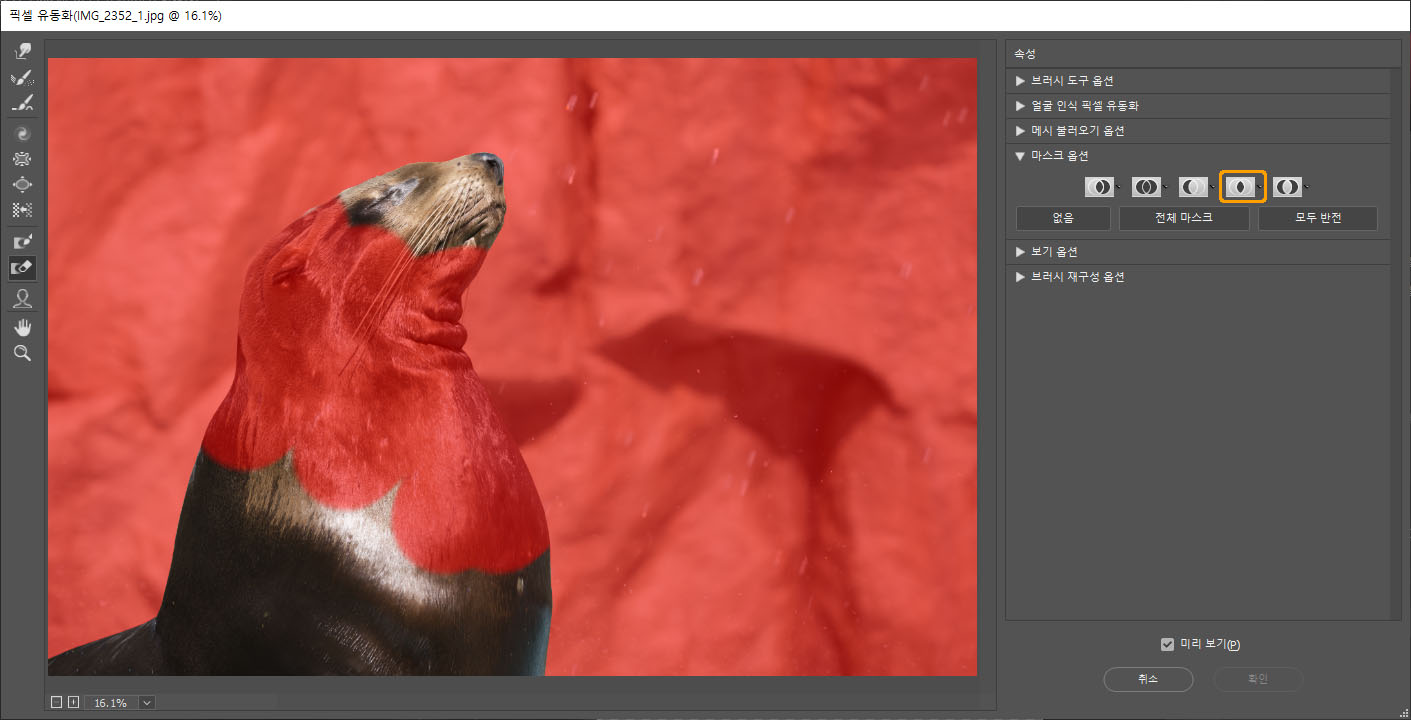Select the Zoom tool in the toolbar

click(22, 353)
